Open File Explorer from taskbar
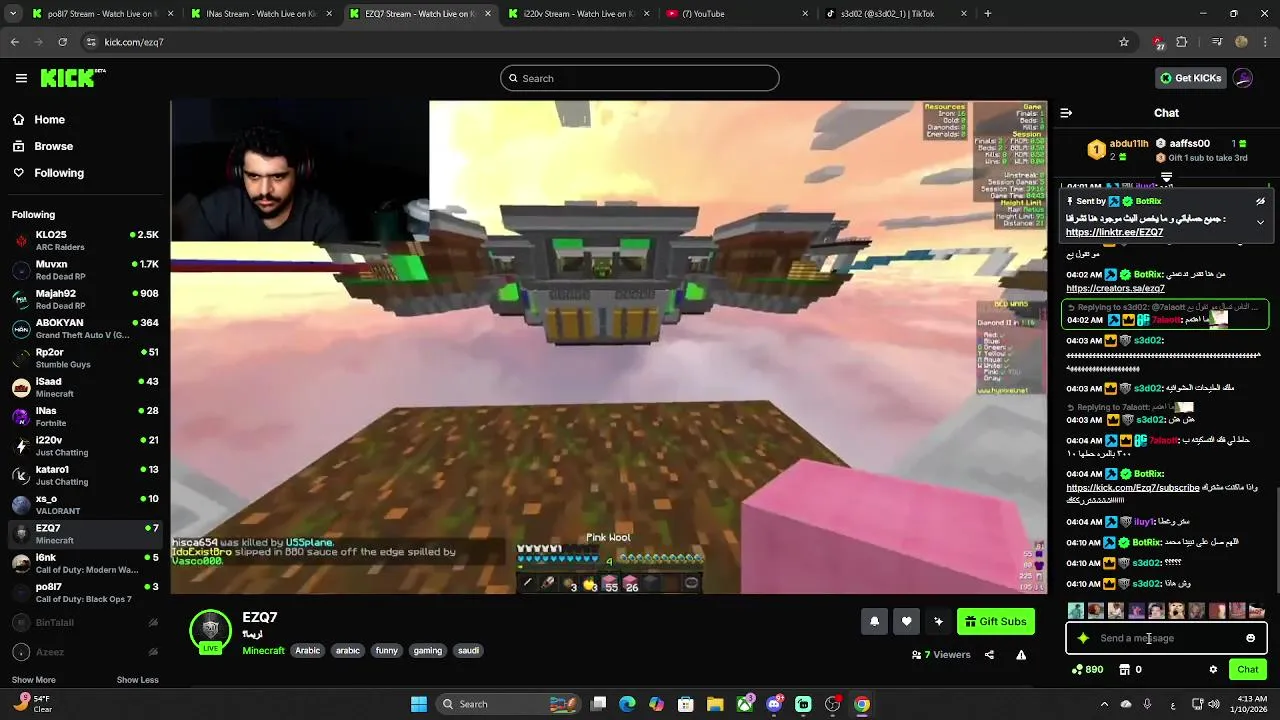Image resolution: width=1280 pixels, height=720 pixels. click(x=715, y=704)
